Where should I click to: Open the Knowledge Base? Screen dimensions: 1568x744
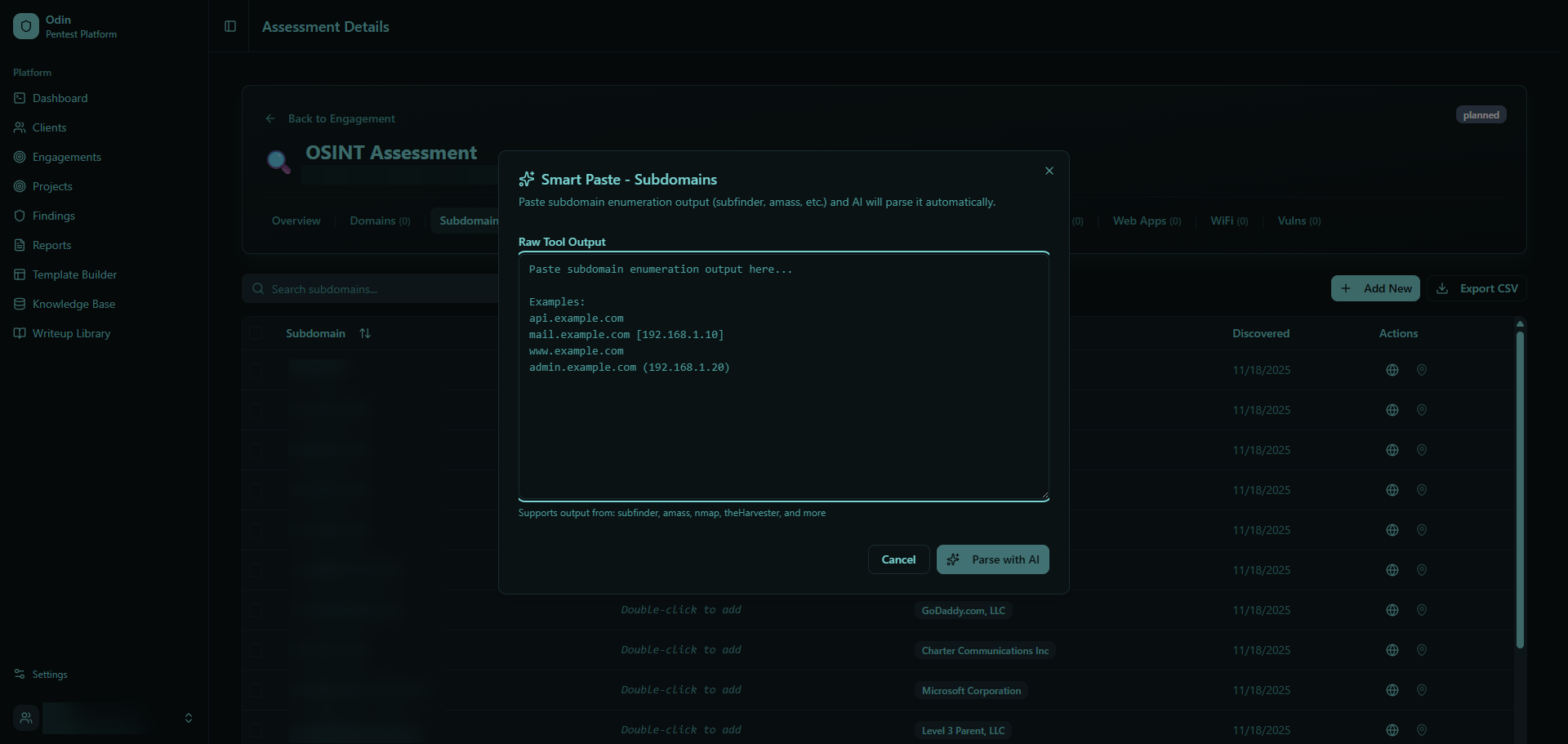(x=73, y=304)
